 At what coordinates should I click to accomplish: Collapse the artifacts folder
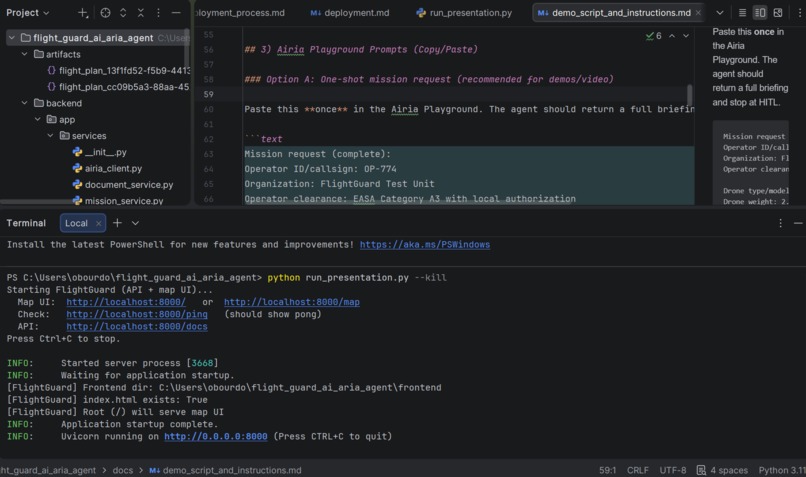24,54
